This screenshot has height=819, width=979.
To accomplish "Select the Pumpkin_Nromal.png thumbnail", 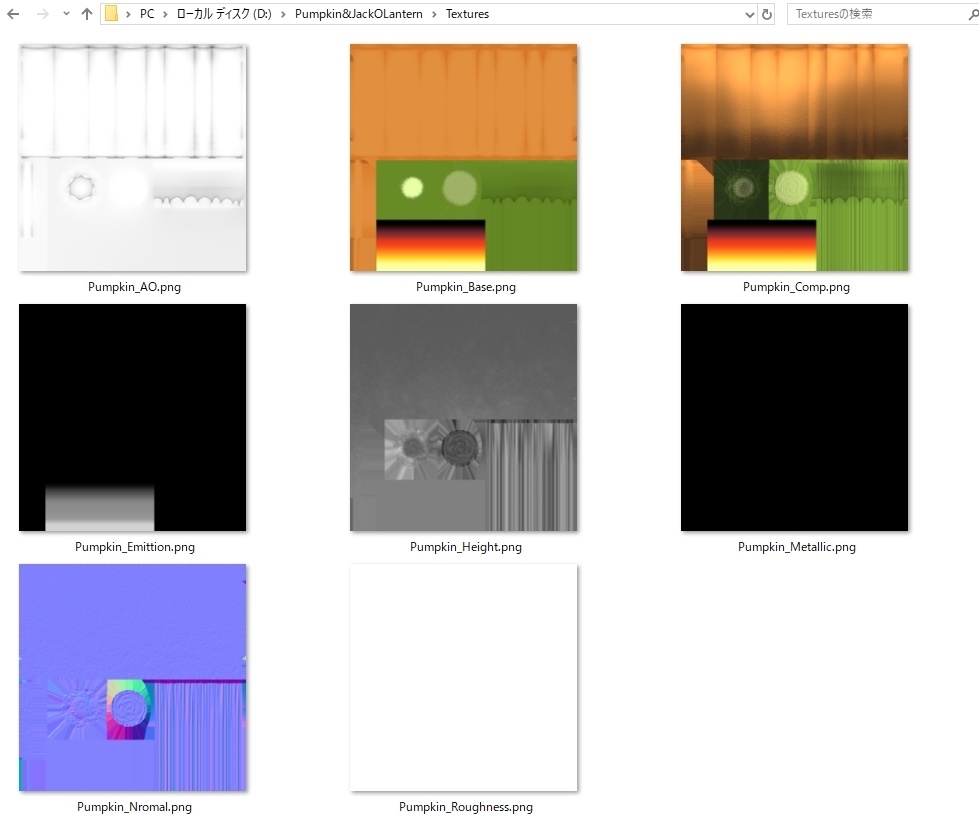I will (x=132, y=677).
